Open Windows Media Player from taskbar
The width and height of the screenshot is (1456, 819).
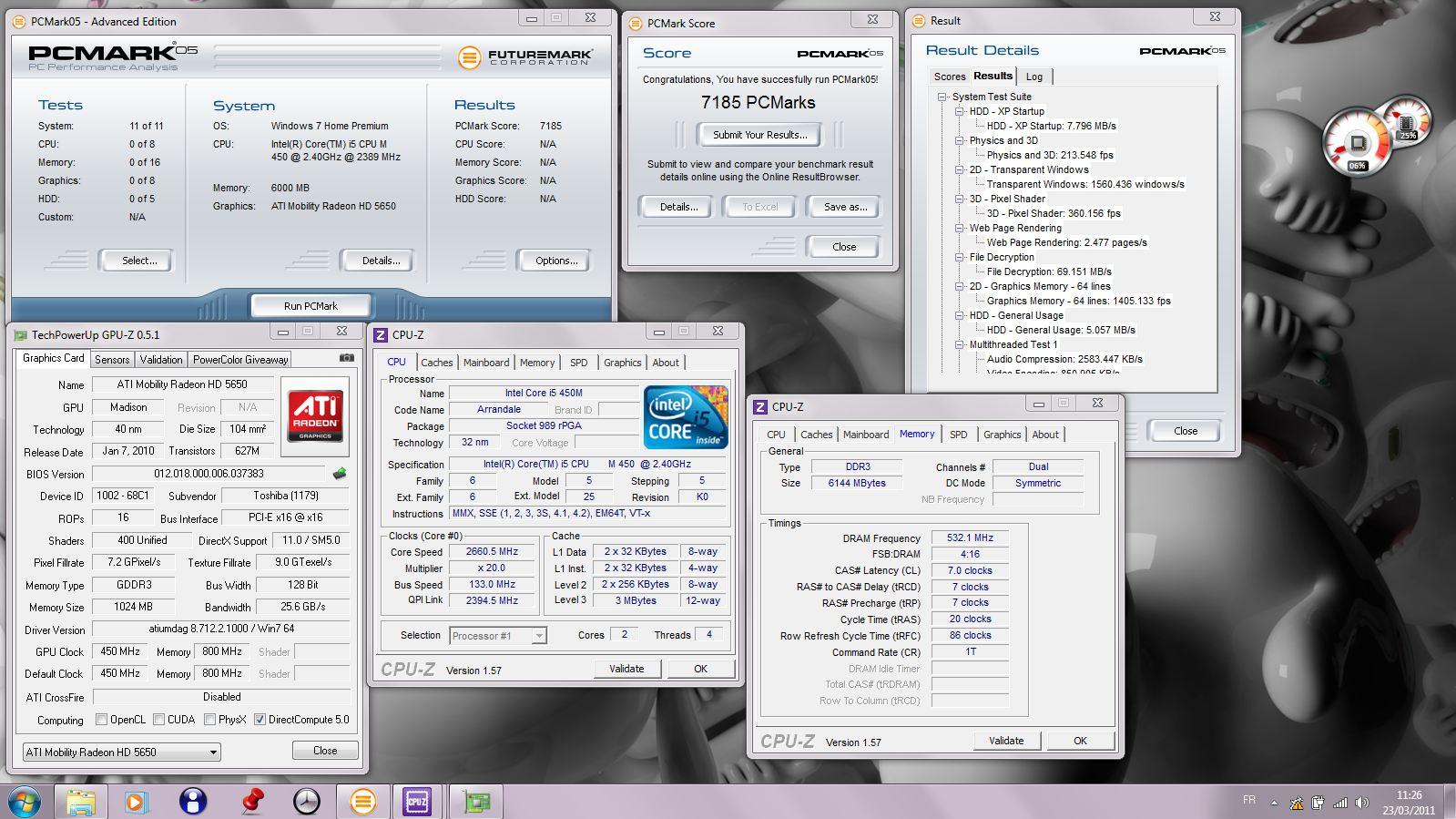click(x=137, y=802)
